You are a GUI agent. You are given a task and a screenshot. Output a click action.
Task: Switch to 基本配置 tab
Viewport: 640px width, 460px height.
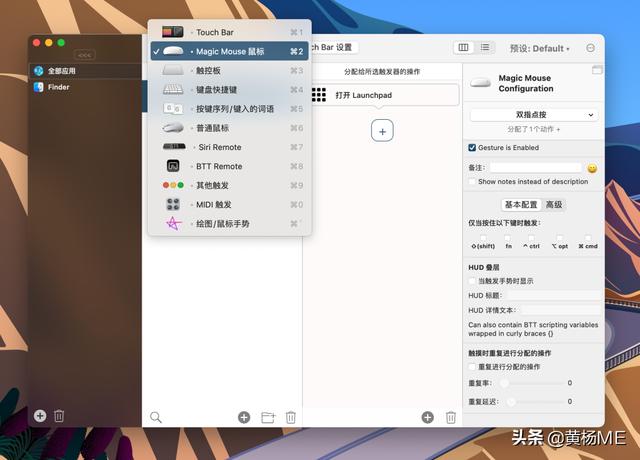pos(521,204)
